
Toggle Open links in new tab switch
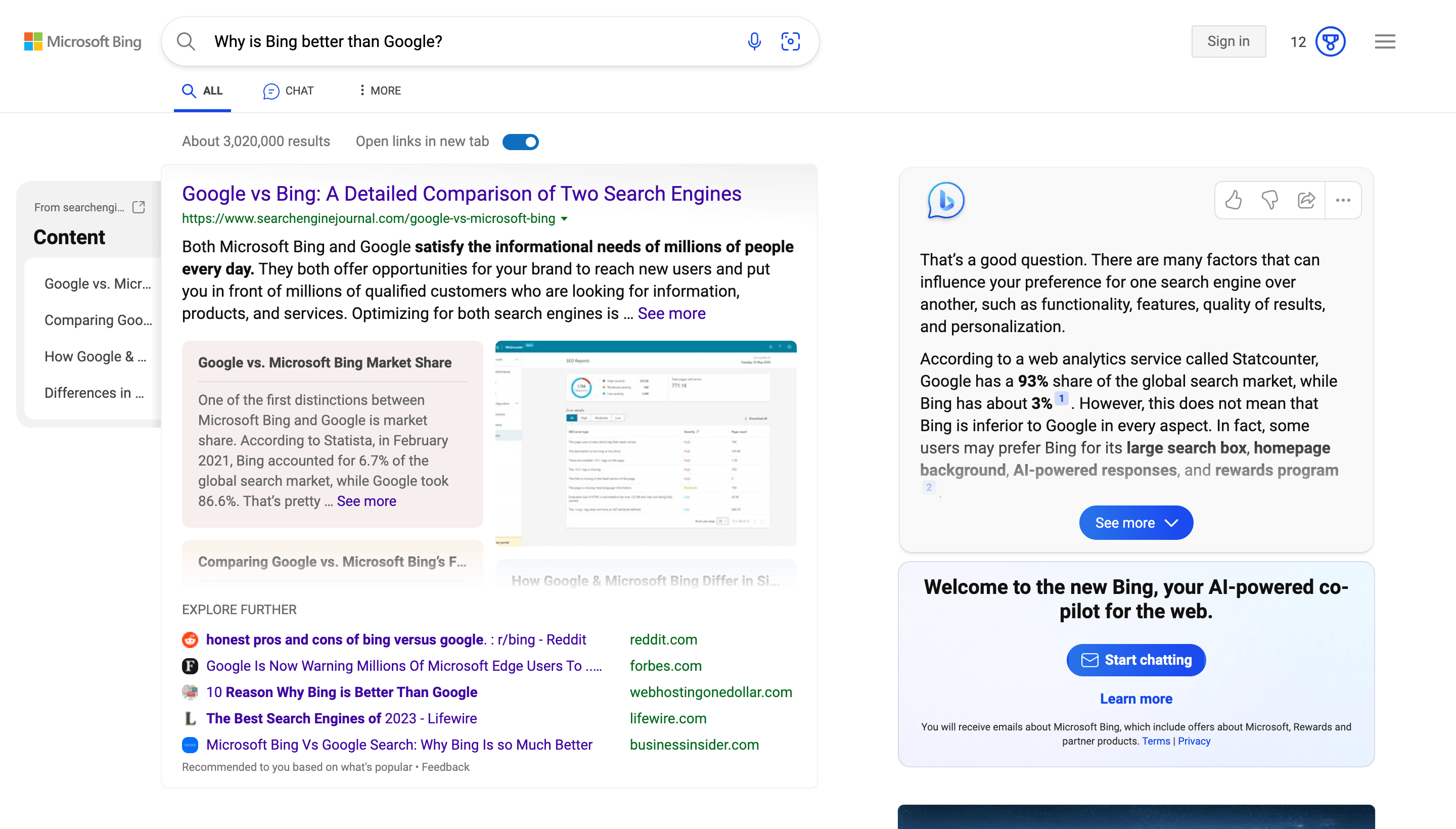pyautogui.click(x=520, y=142)
